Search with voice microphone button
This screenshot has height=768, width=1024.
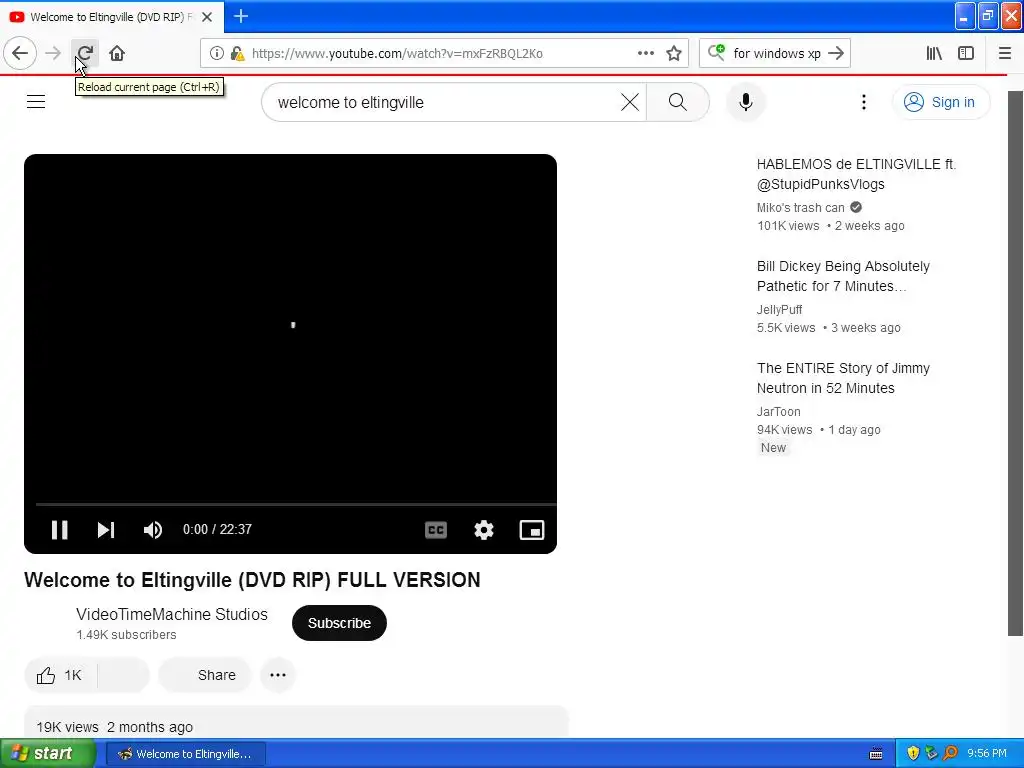click(x=746, y=102)
